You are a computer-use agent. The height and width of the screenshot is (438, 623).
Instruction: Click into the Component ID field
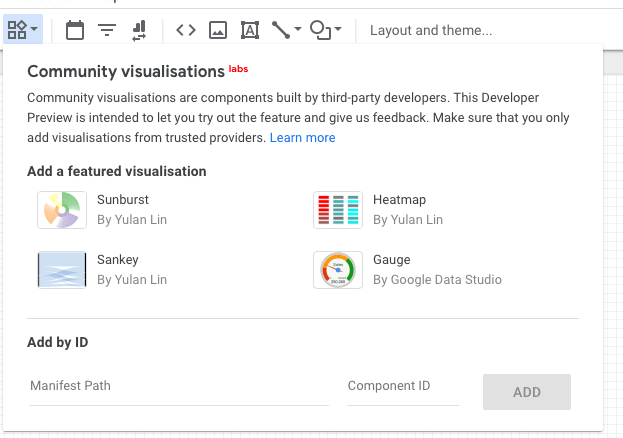tap(402, 386)
